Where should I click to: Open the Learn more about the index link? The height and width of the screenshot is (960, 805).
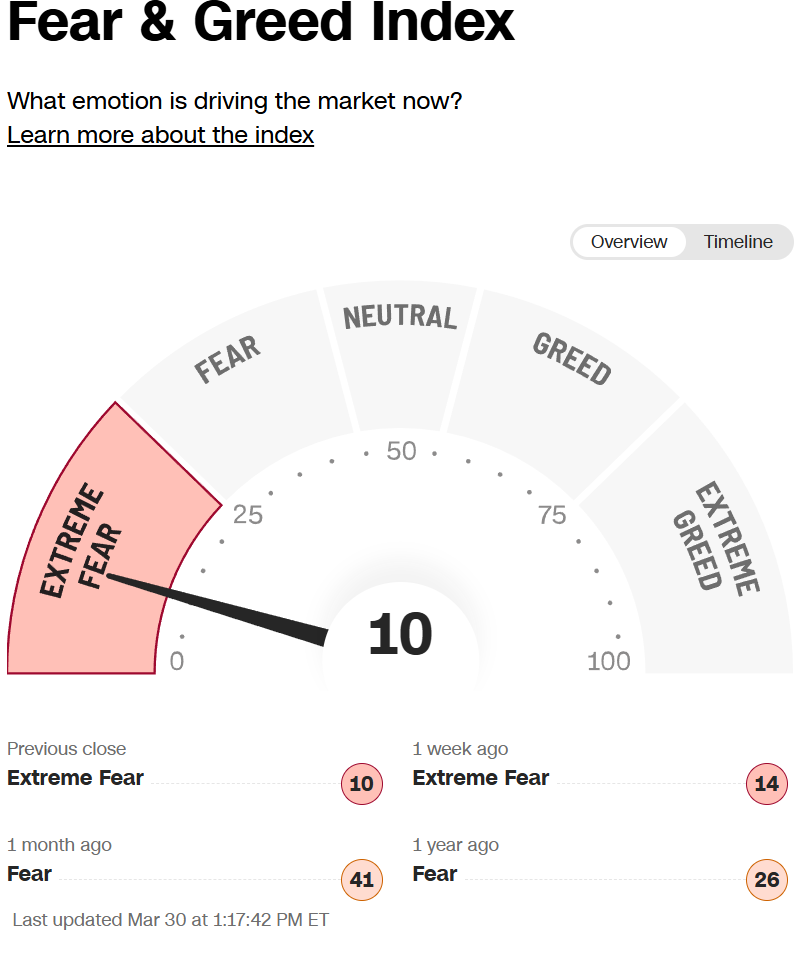click(x=160, y=135)
